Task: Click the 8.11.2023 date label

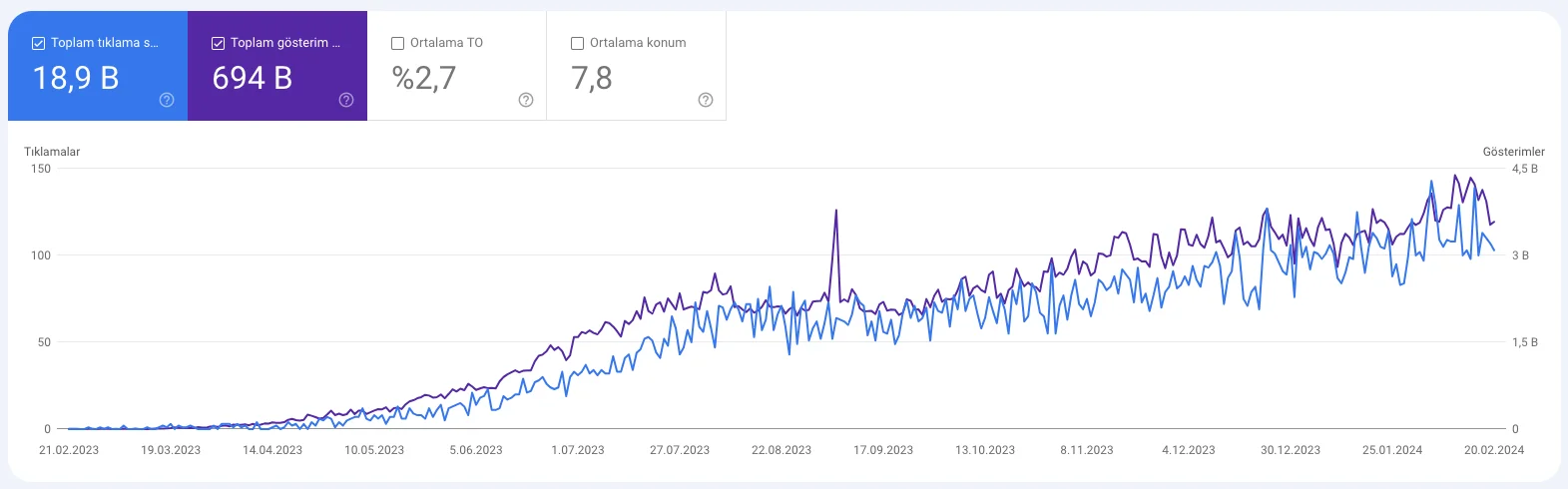Action: 1087,450
